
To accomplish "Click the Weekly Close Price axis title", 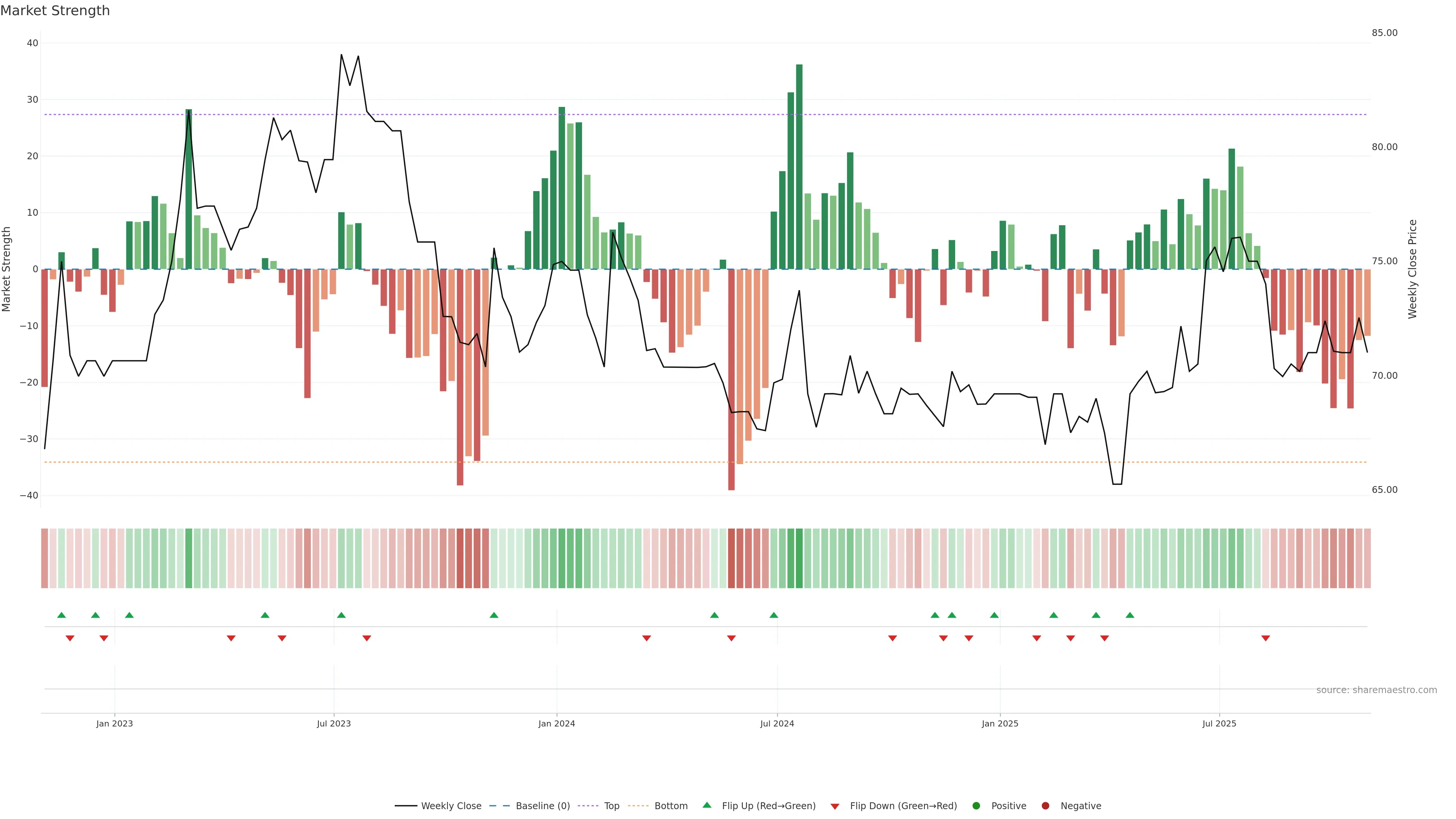I will (x=1412, y=269).
